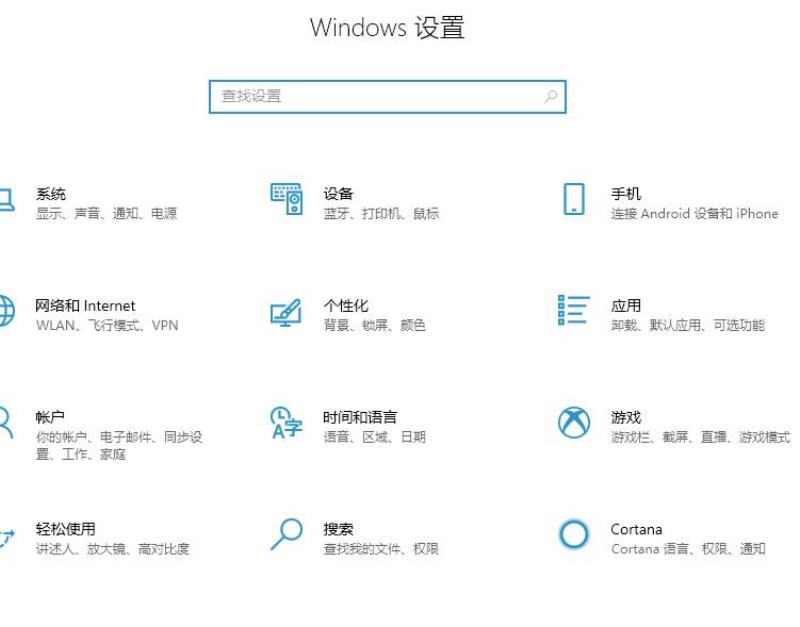Go to 轻松使用 settings

(x=65, y=529)
